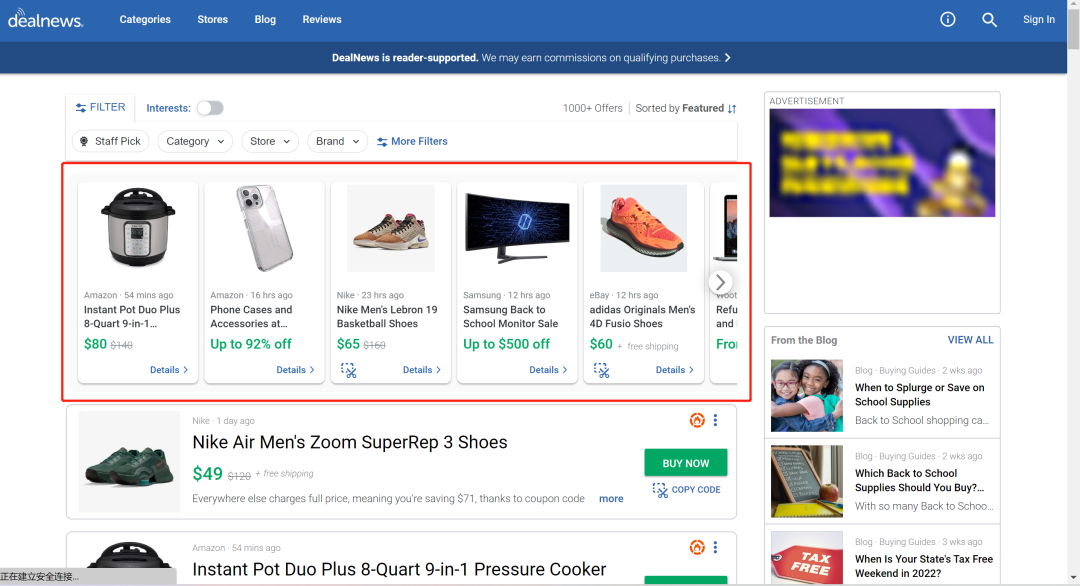Click the BUY NOW button
Screen dimensions: 1080x586
click(685, 463)
